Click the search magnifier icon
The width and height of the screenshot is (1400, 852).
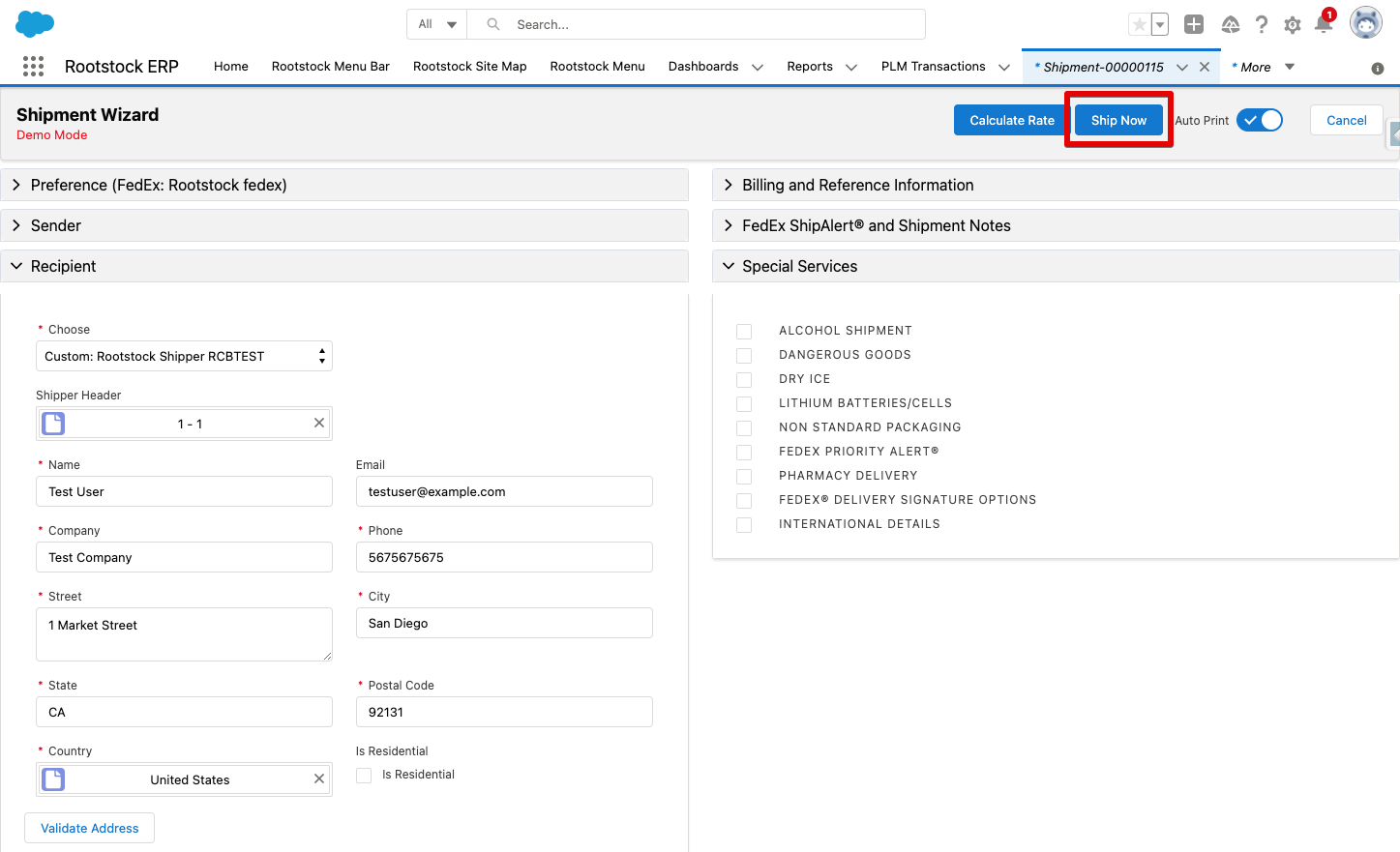pyautogui.click(x=493, y=24)
